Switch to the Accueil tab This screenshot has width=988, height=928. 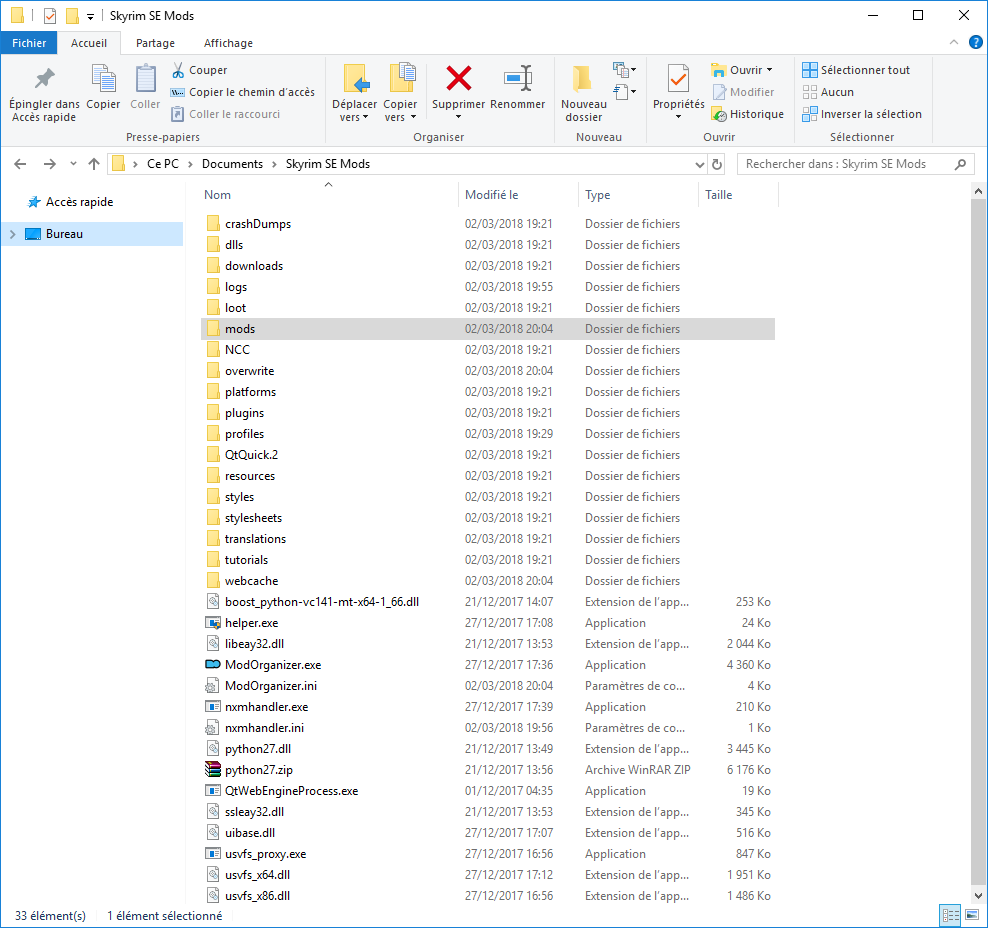pyautogui.click(x=89, y=43)
